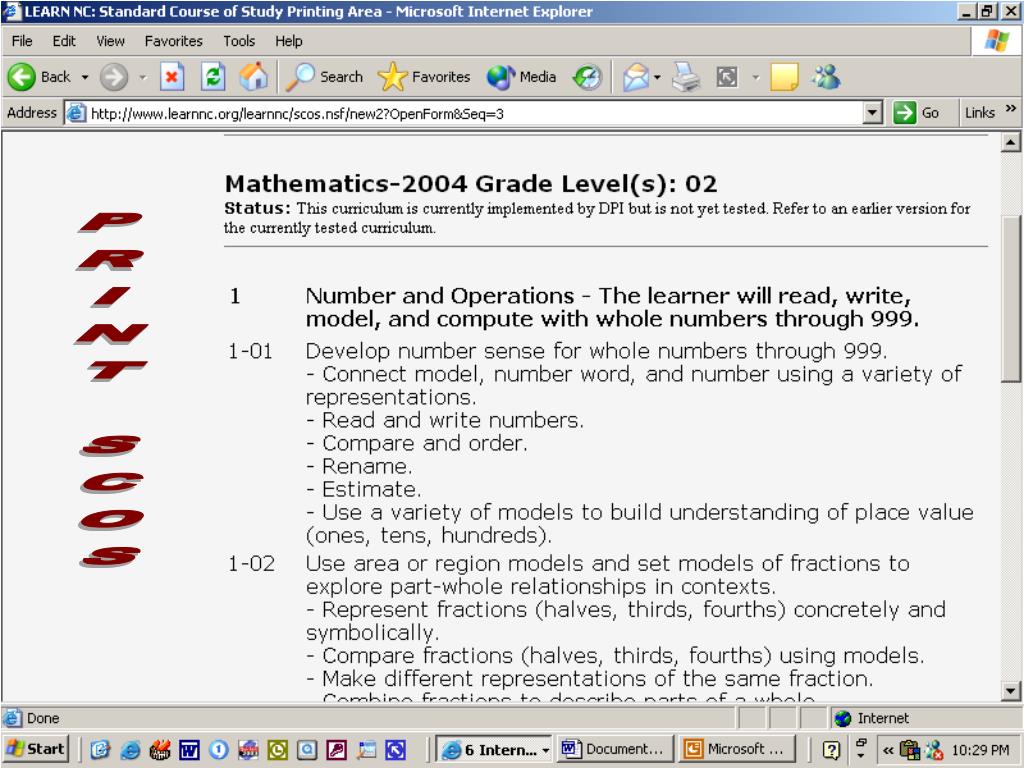Click the Done status bar text
1024x768 pixels.
point(43,718)
